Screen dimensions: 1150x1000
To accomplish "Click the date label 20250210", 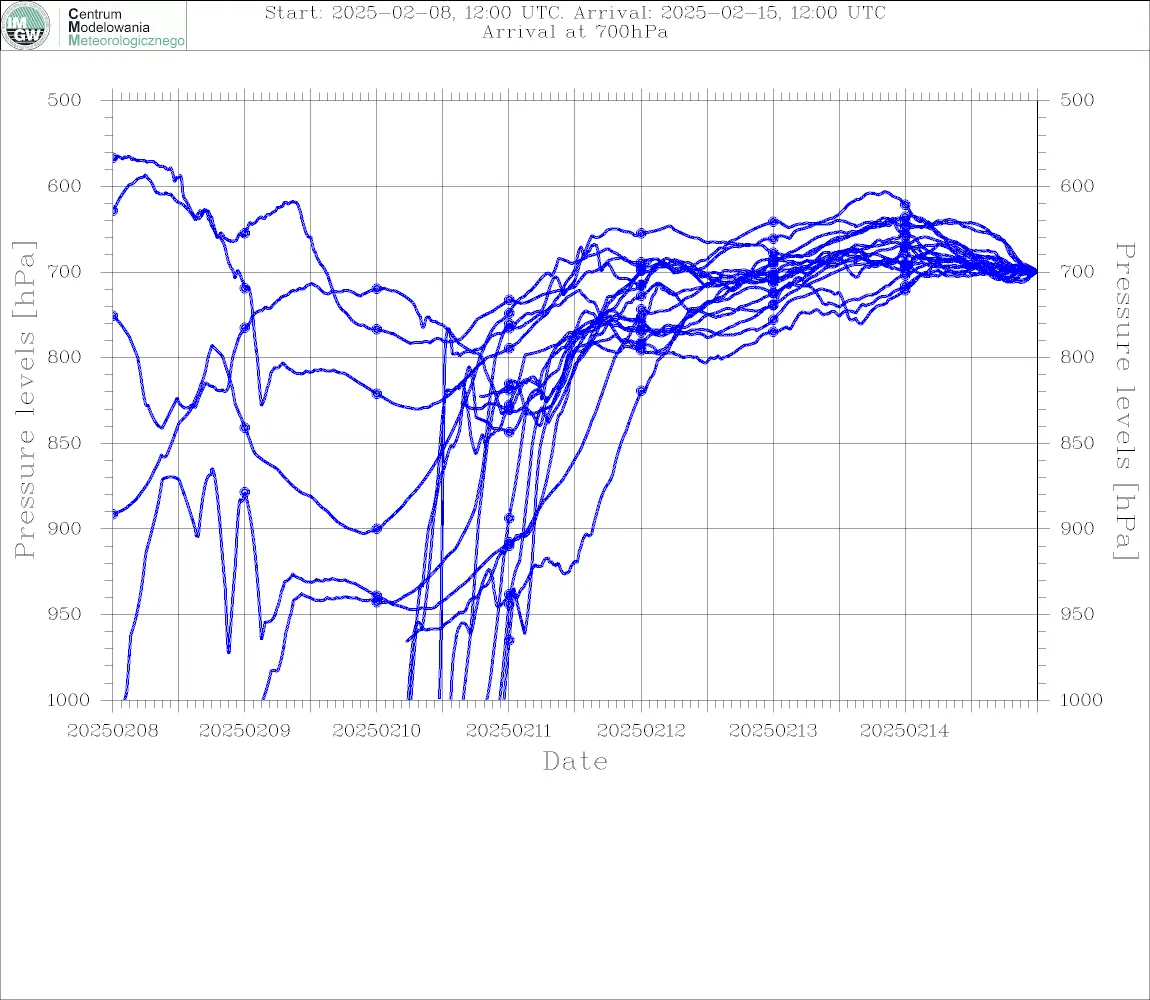I will pyautogui.click(x=377, y=731).
